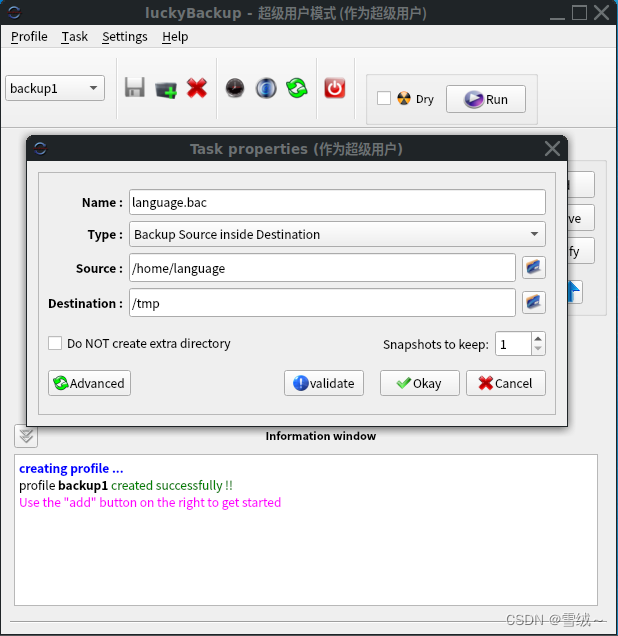This screenshot has width=618, height=636.
Task: Click the Run button
Action: (x=486, y=99)
